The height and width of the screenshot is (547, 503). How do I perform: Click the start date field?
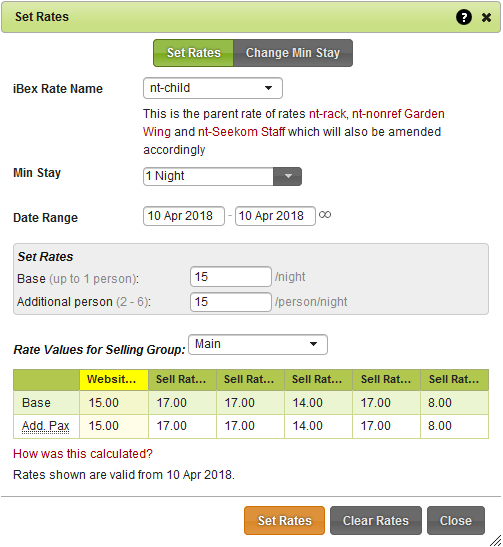pos(184,216)
